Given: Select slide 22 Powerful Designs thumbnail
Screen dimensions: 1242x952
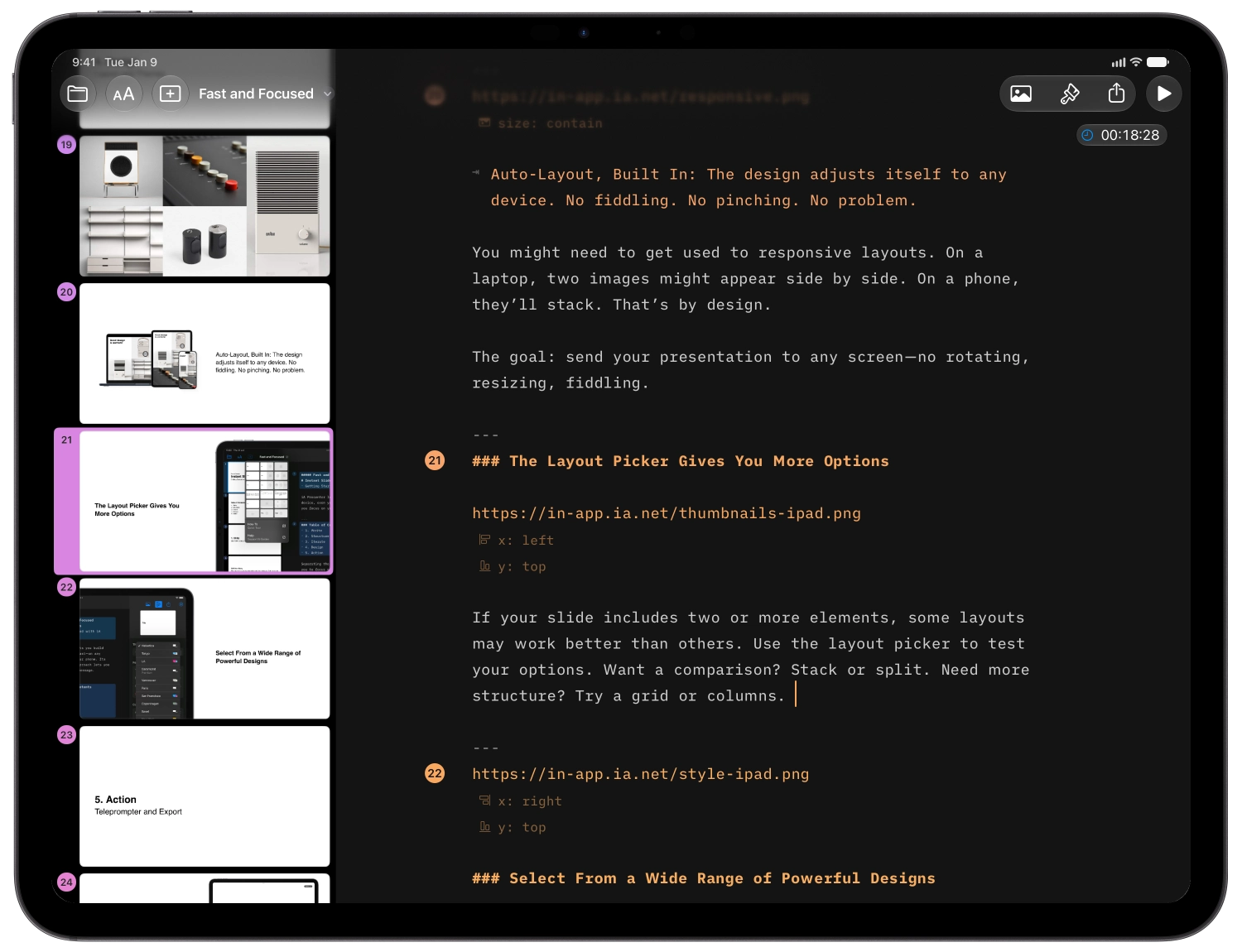Looking at the screenshot, I should point(205,648).
